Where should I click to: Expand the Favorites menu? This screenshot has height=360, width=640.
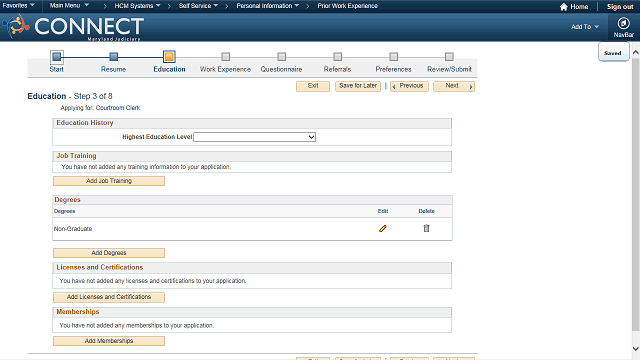[x=18, y=6]
